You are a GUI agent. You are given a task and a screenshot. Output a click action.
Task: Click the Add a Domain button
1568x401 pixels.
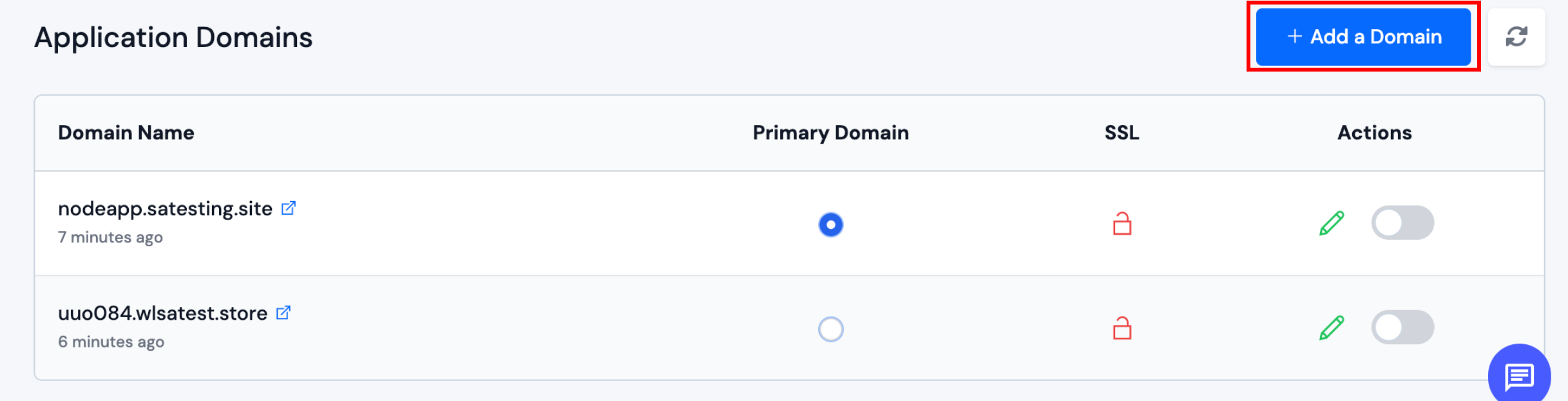[1364, 37]
